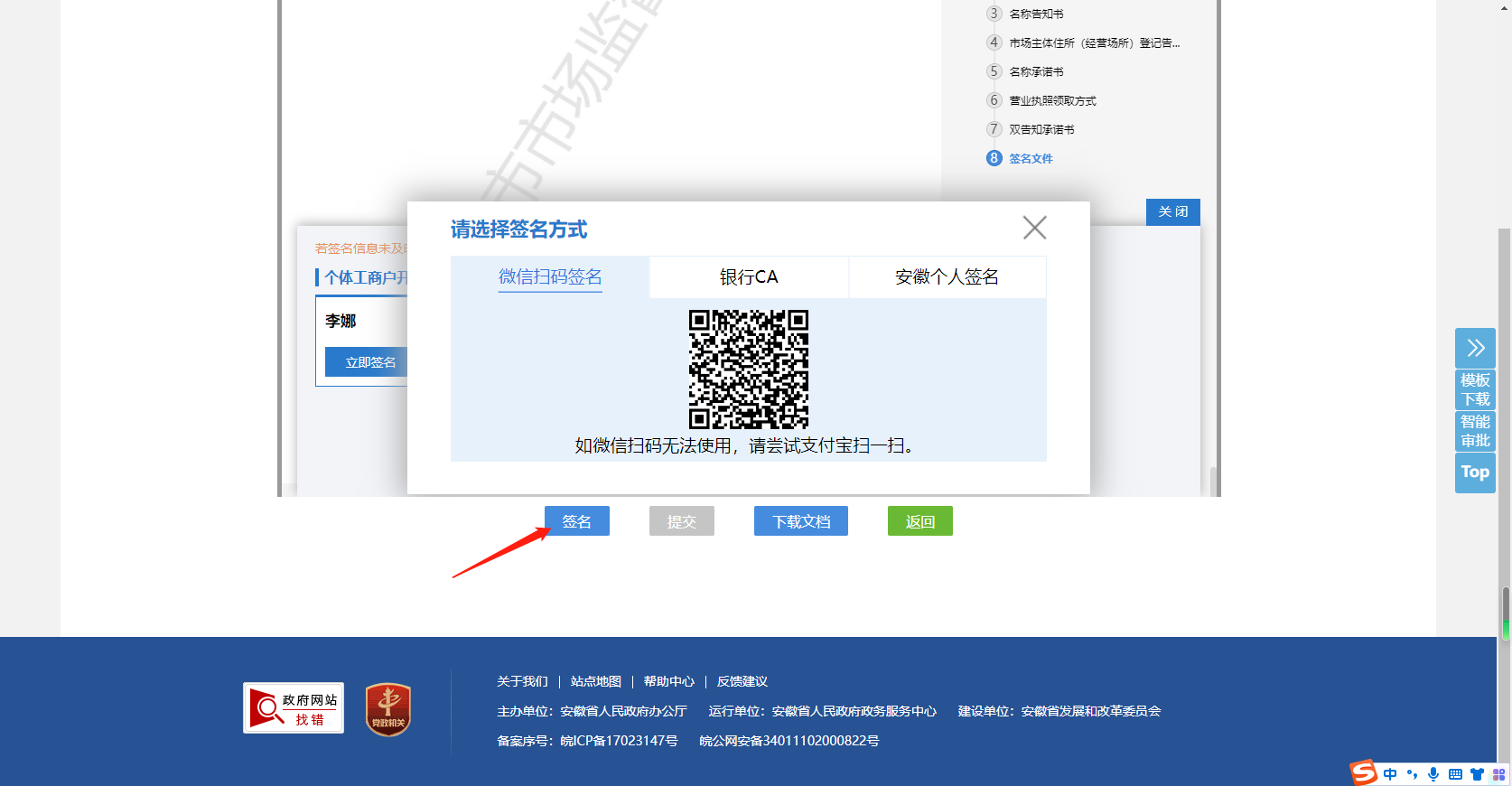This screenshot has height=786, width=1512.
Task: Close the signature method dialog with the X
Action: tap(1034, 228)
